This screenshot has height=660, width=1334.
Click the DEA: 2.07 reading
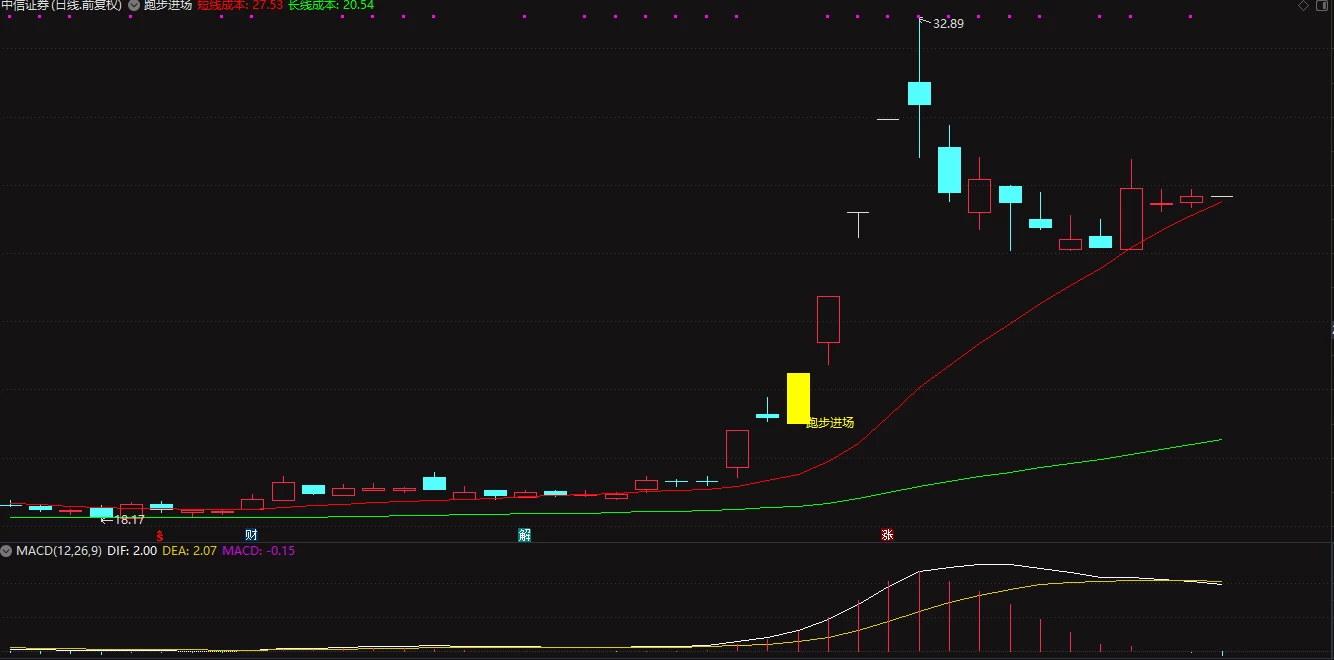(x=189, y=551)
